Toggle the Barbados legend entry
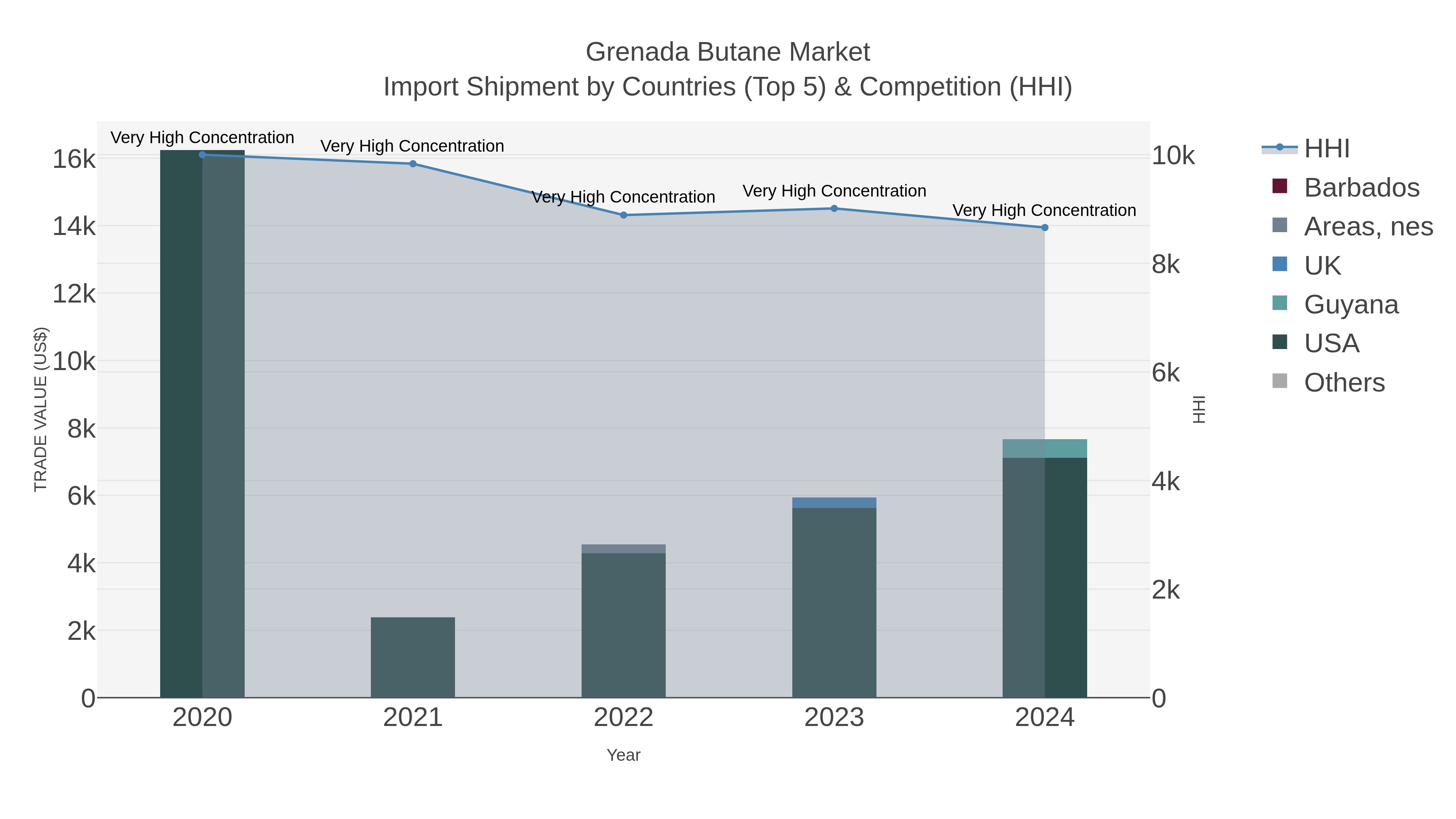 coord(1345,188)
